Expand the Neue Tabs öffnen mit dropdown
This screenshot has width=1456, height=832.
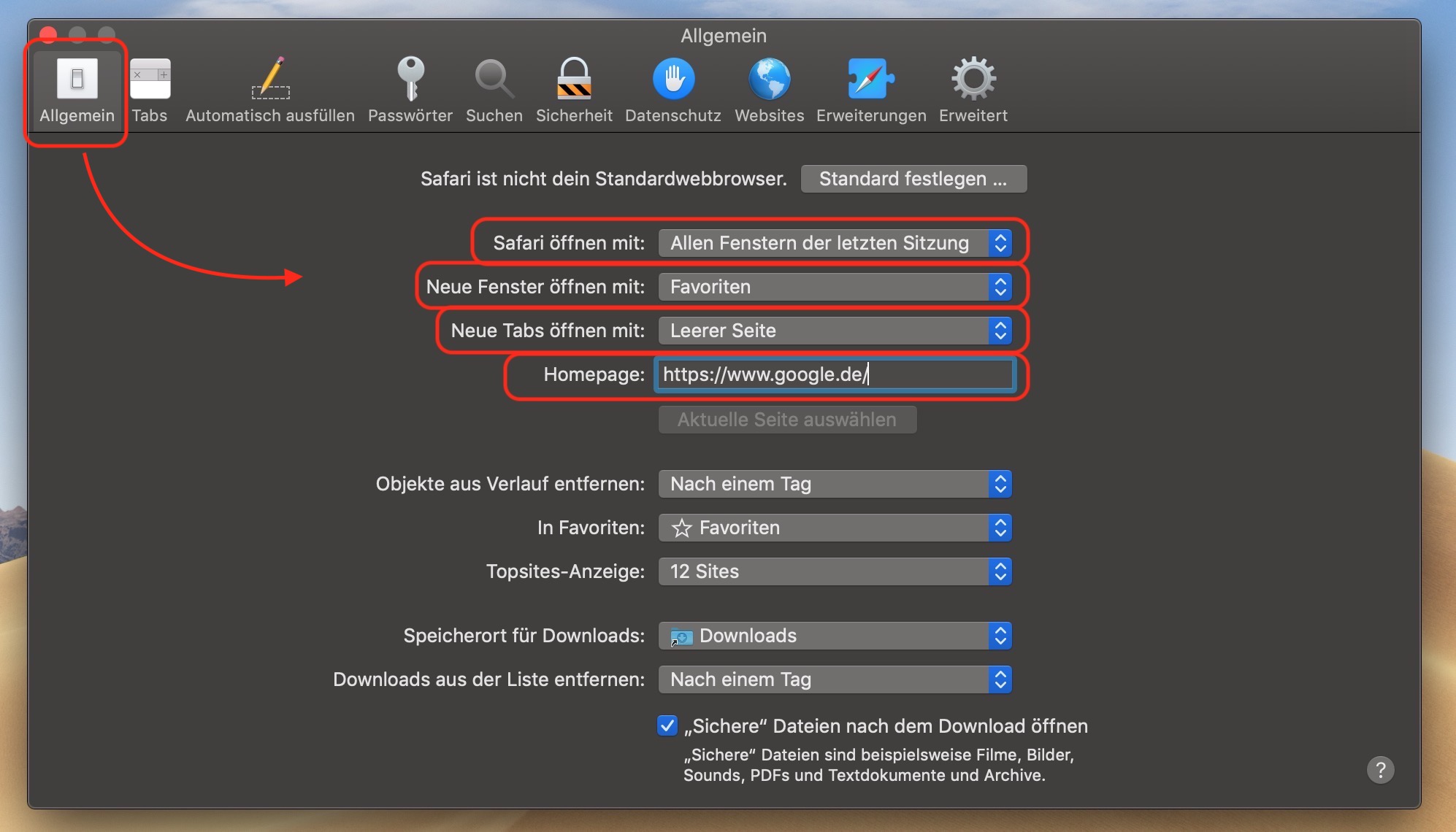(835, 331)
